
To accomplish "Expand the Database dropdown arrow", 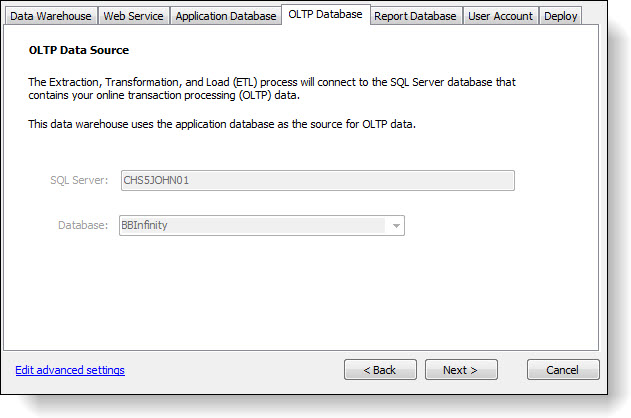I will tap(396, 226).
